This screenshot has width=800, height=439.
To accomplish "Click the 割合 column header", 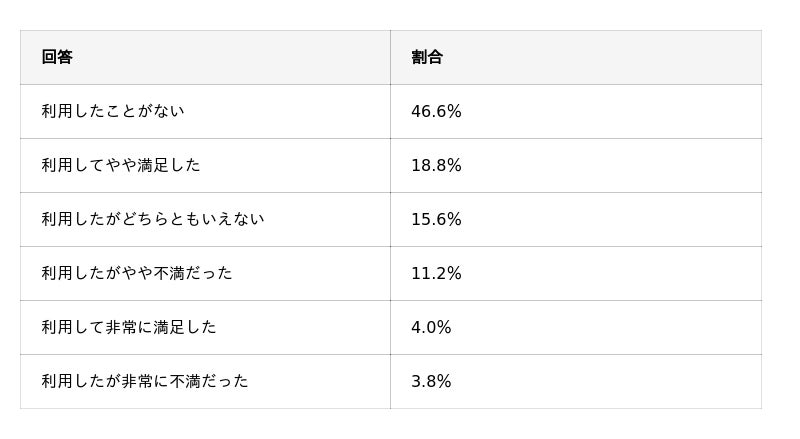I will pos(427,57).
